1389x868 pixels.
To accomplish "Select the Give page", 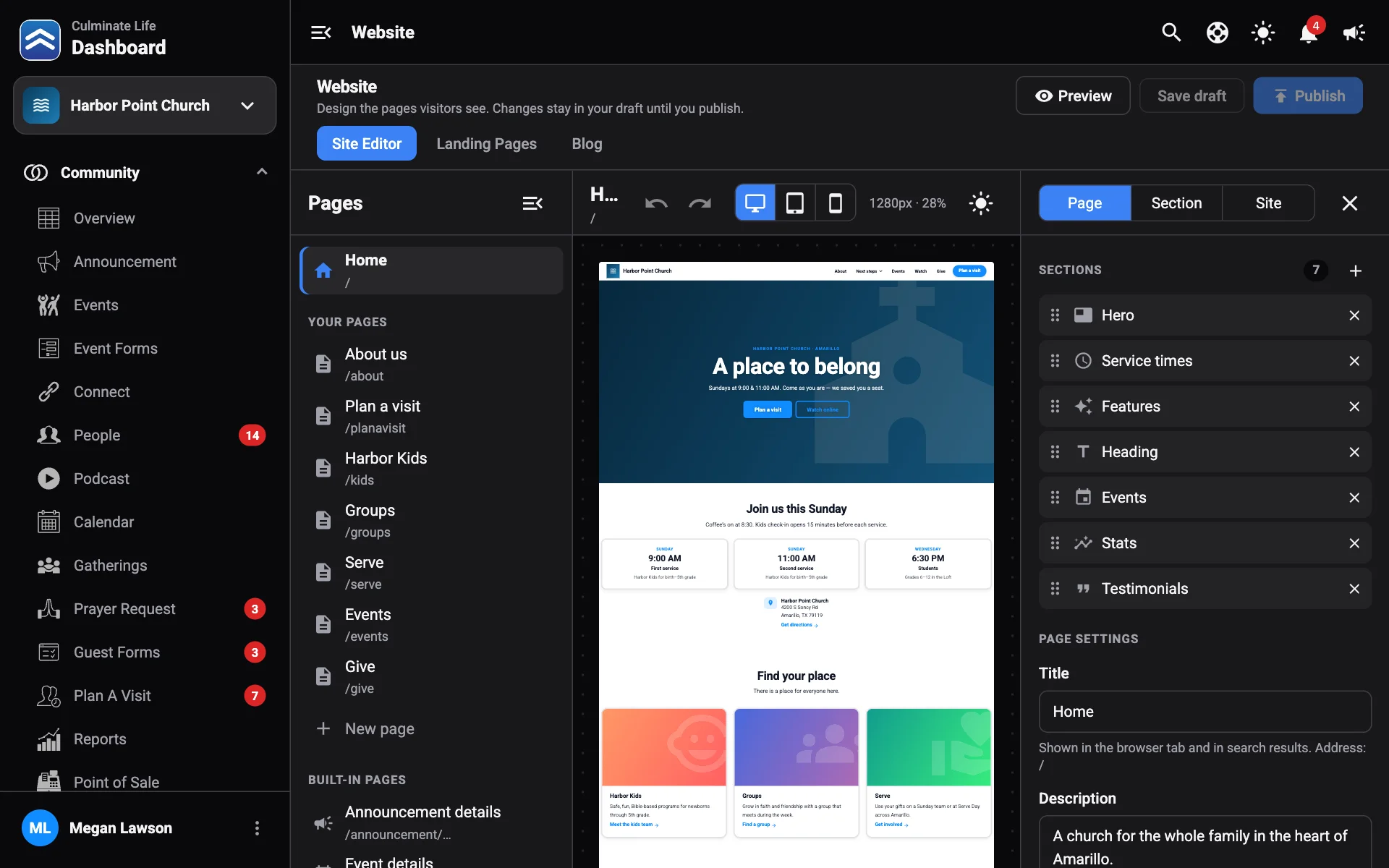I will [431, 676].
